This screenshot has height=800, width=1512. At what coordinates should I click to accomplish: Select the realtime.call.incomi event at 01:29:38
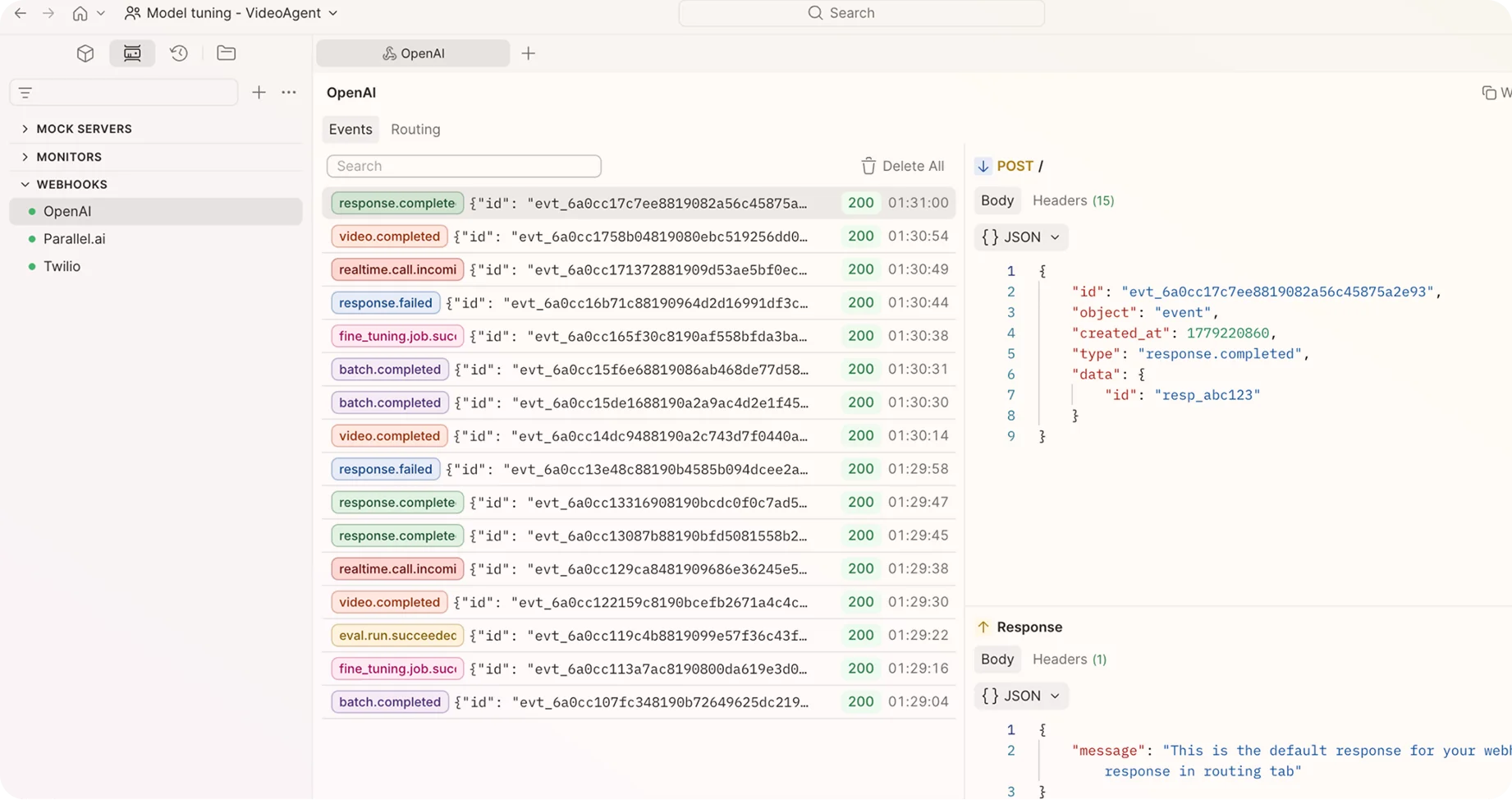[x=639, y=569]
